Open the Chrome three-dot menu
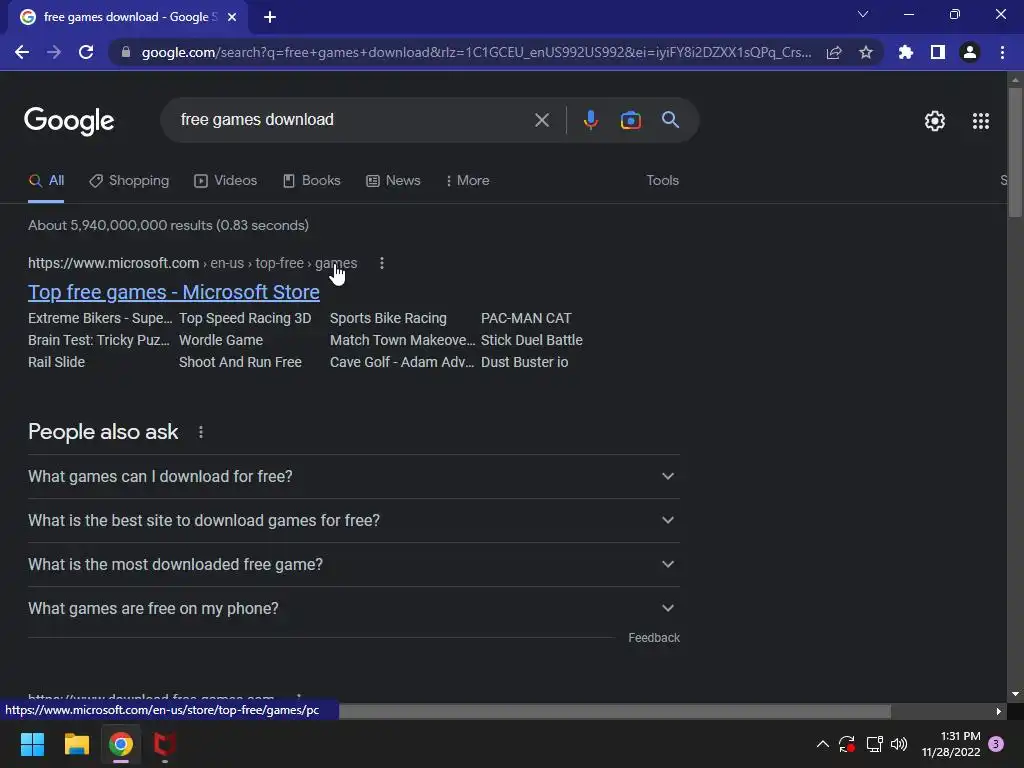This screenshot has height=768, width=1024. (1002, 52)
